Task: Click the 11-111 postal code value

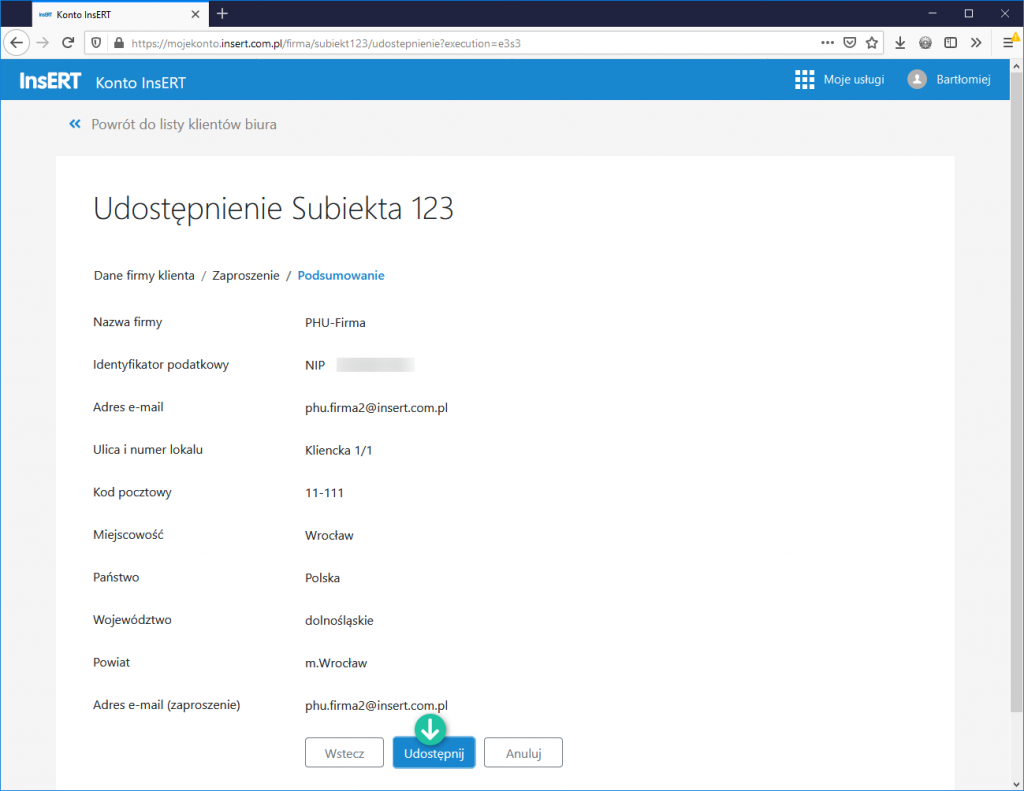Action: pyautogui.click(x=324, y=492)
